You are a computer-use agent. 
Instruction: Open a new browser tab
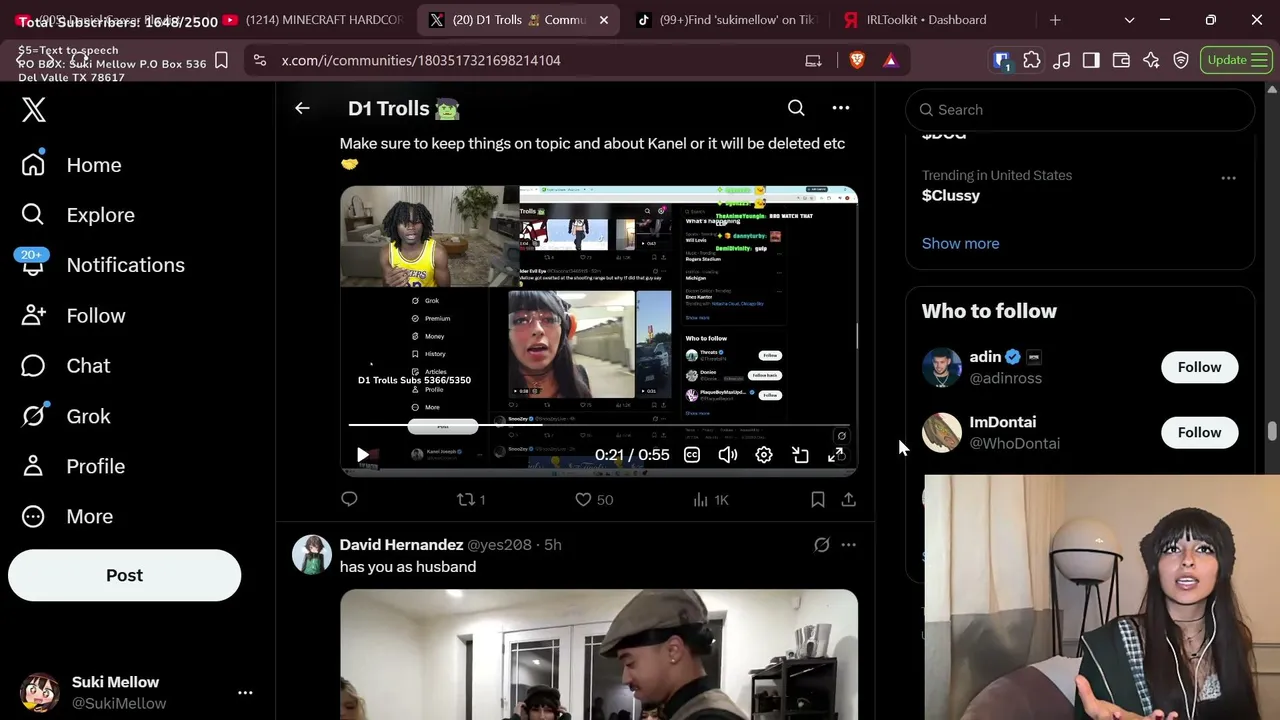tap(1055, 20)
